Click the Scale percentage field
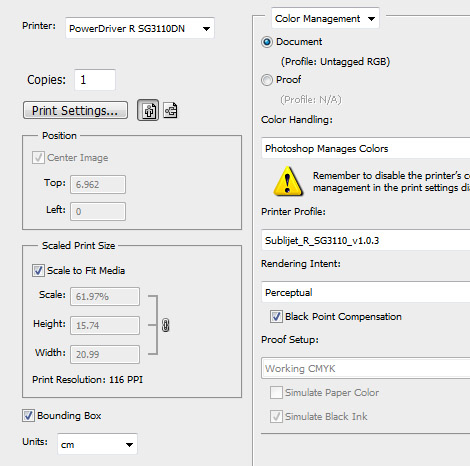The height and width of the screenshot is (466, 470). [105, 296]
